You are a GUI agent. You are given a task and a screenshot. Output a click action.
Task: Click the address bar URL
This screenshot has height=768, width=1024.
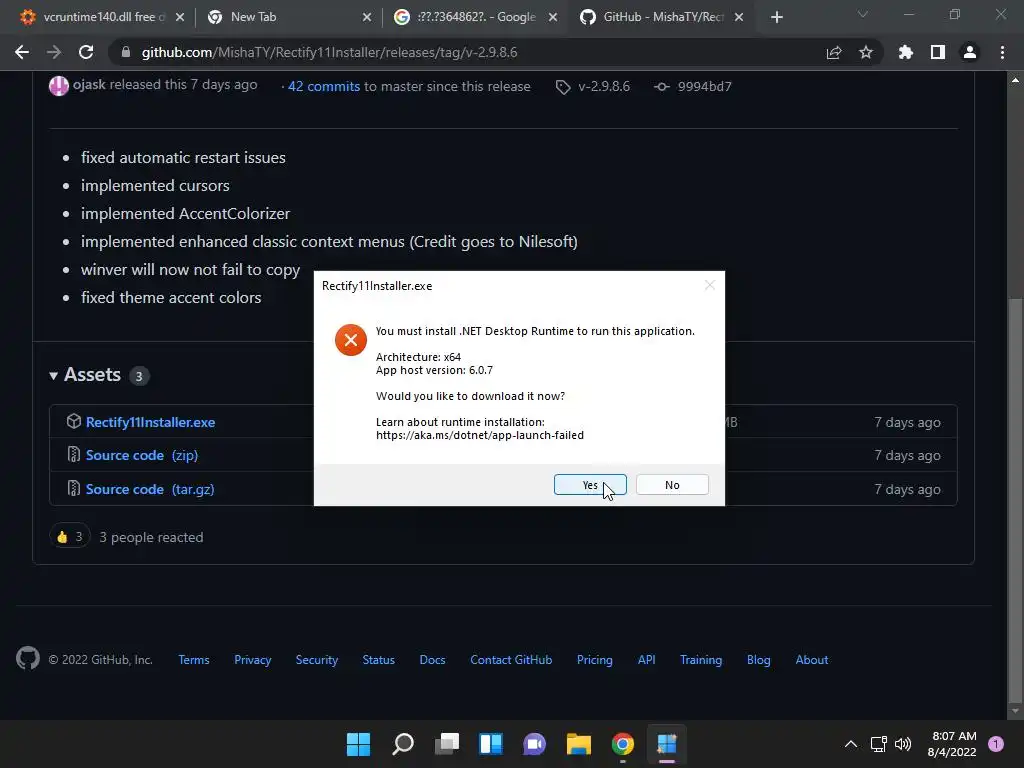click(x=329, y=52)
